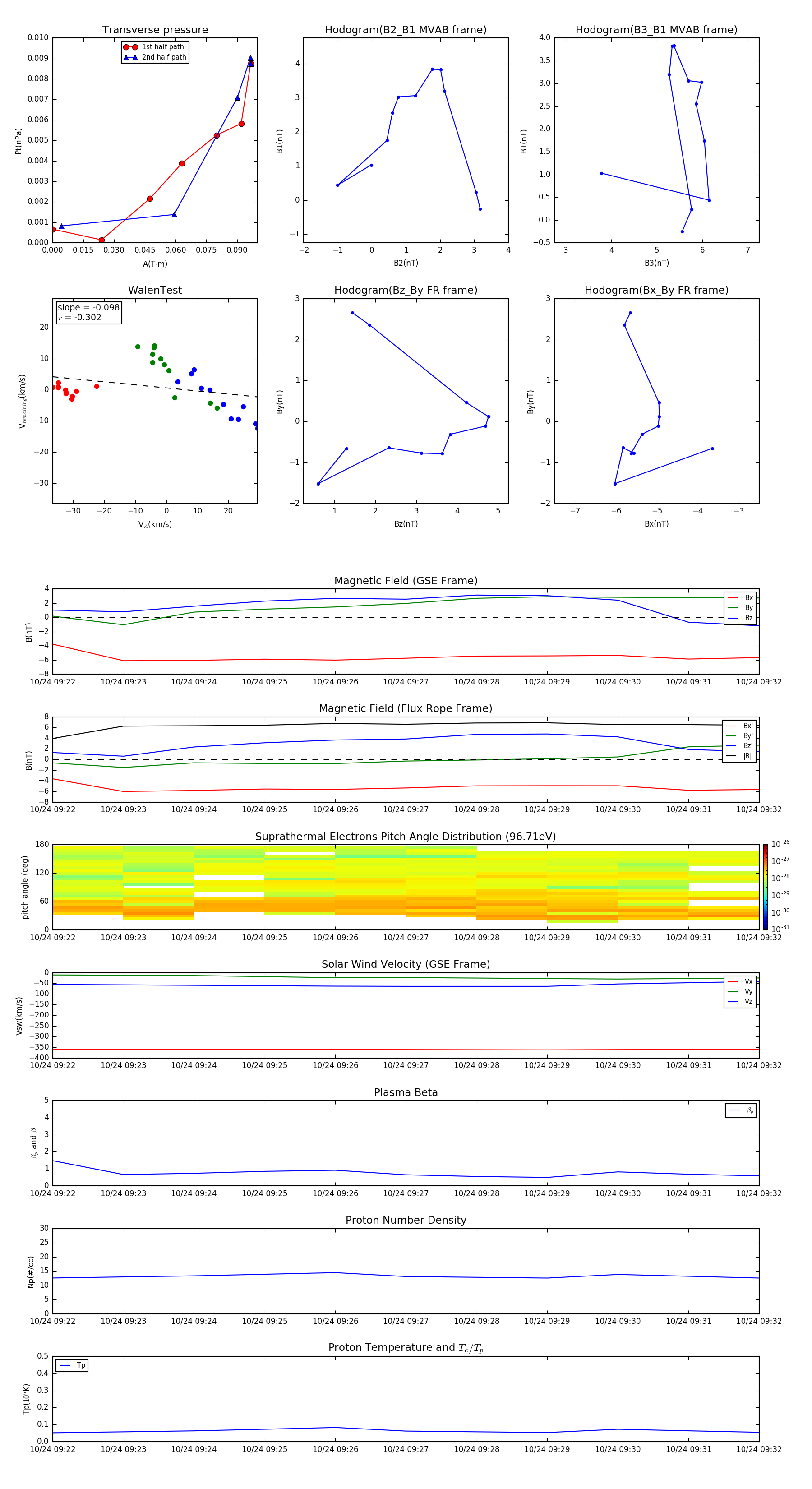Image resolution: width=812 pixels, height=1489 pixels.
Task: Select the Bz entry in GSE magnetic field legend
Action: [740, 619]
